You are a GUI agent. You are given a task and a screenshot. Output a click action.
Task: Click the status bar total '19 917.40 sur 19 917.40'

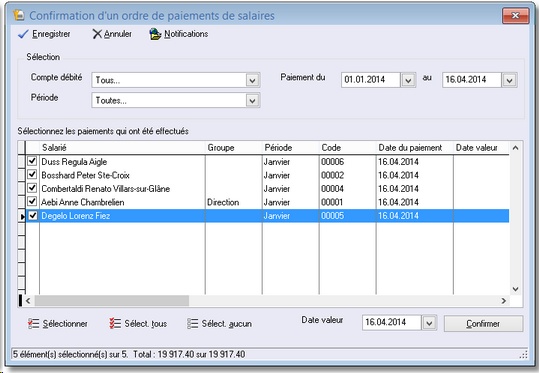[201, 354]
